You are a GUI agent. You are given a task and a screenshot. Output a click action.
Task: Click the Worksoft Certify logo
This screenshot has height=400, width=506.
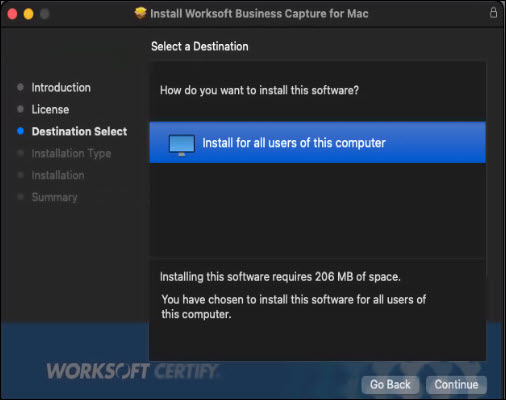click(132, 371)
